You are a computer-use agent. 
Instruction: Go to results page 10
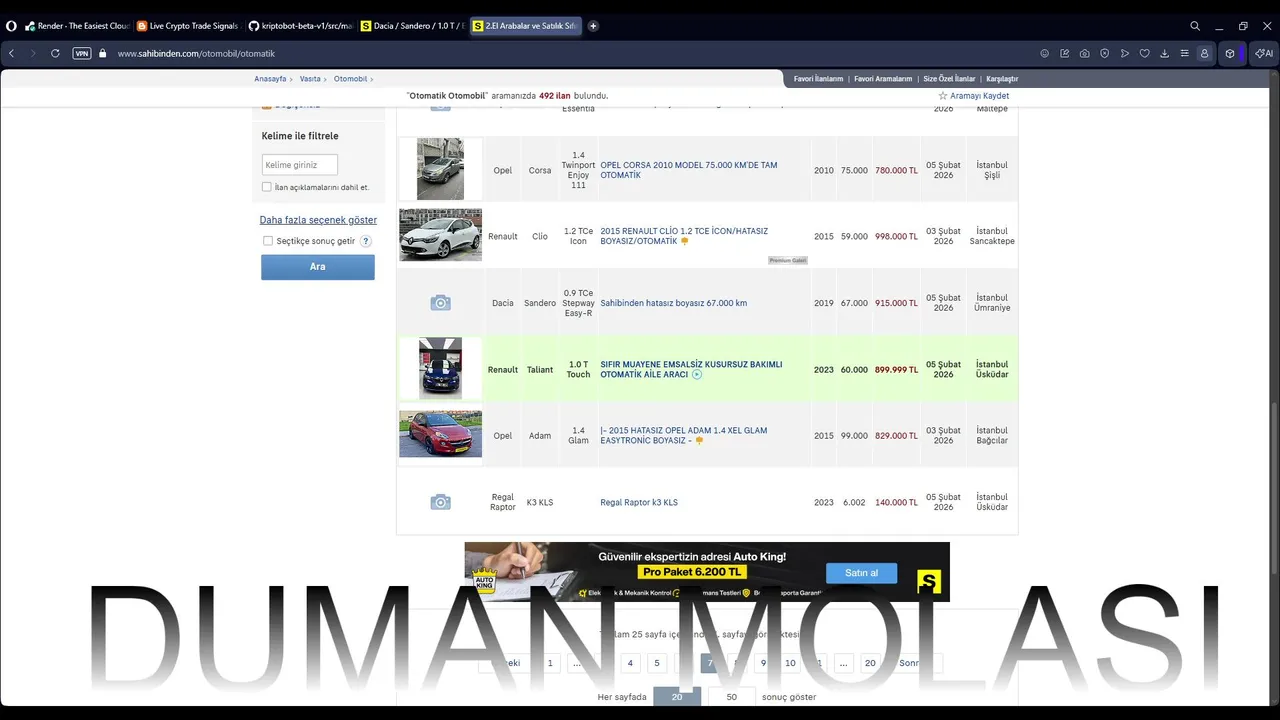pyautogui.click(x=790, y=663)
